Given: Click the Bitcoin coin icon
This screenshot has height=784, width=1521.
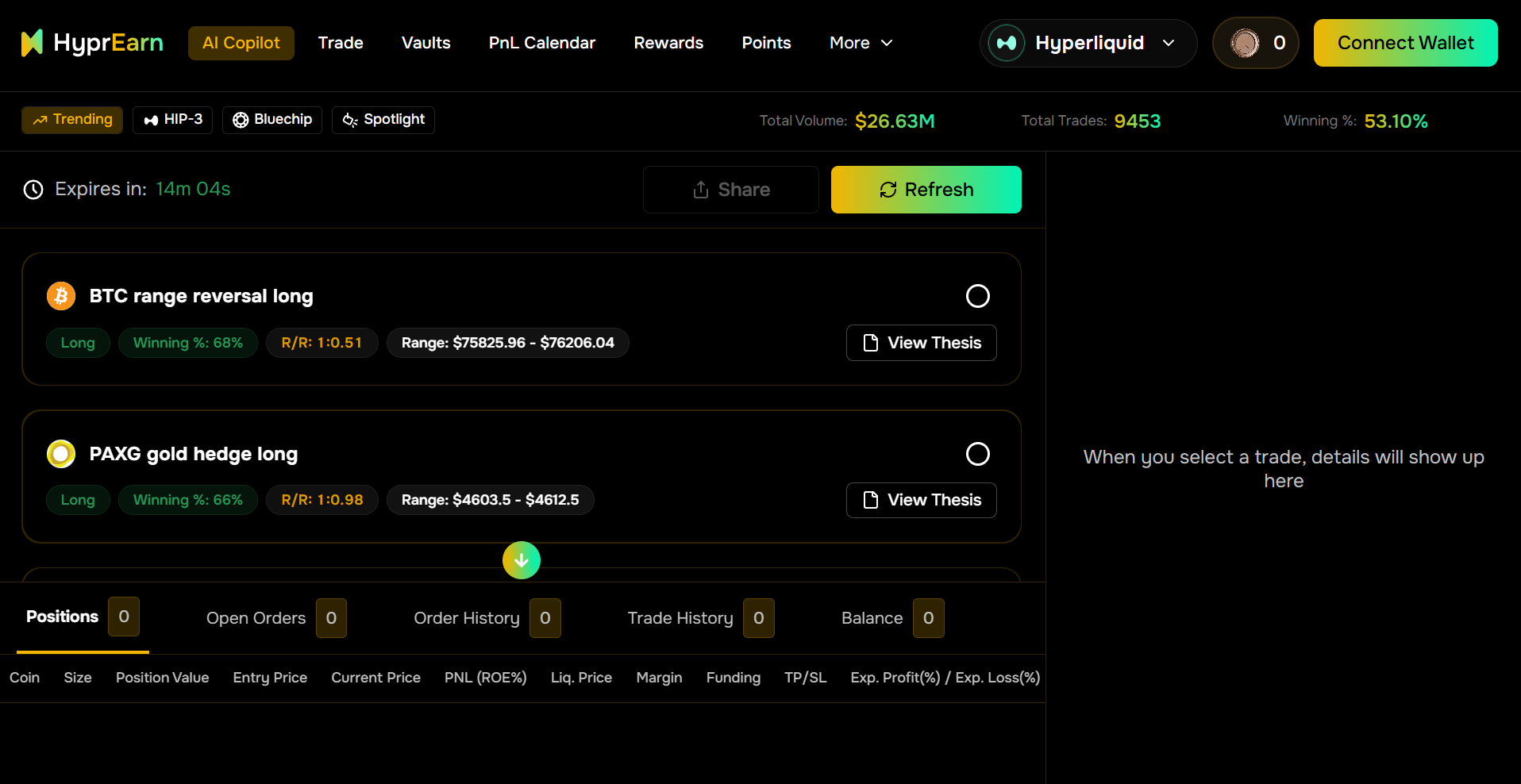Looking at the screenshot, I should pyautogui.click(x=61, y=296).
